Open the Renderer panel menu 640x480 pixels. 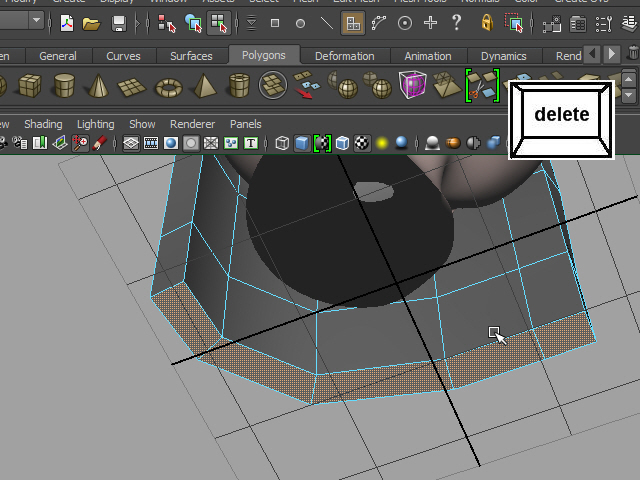click(192, 124)
